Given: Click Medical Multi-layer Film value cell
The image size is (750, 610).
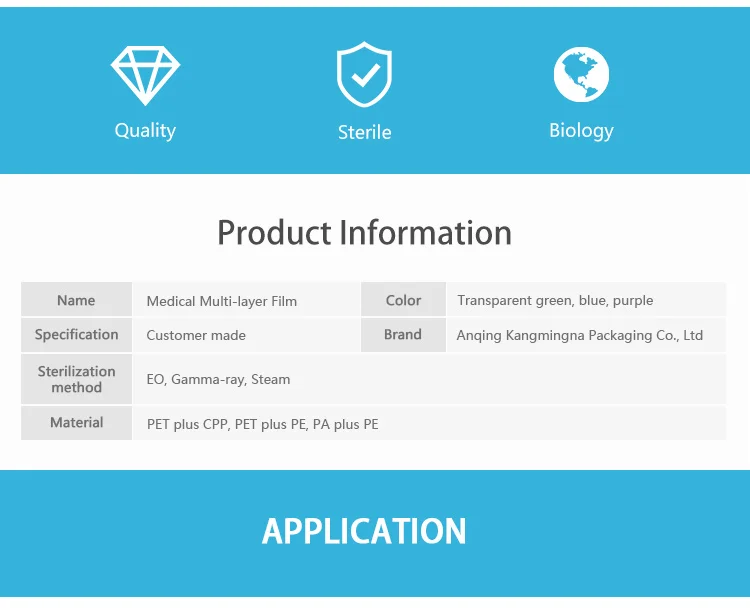Looking at the screenshot, I should click(246, 299).
